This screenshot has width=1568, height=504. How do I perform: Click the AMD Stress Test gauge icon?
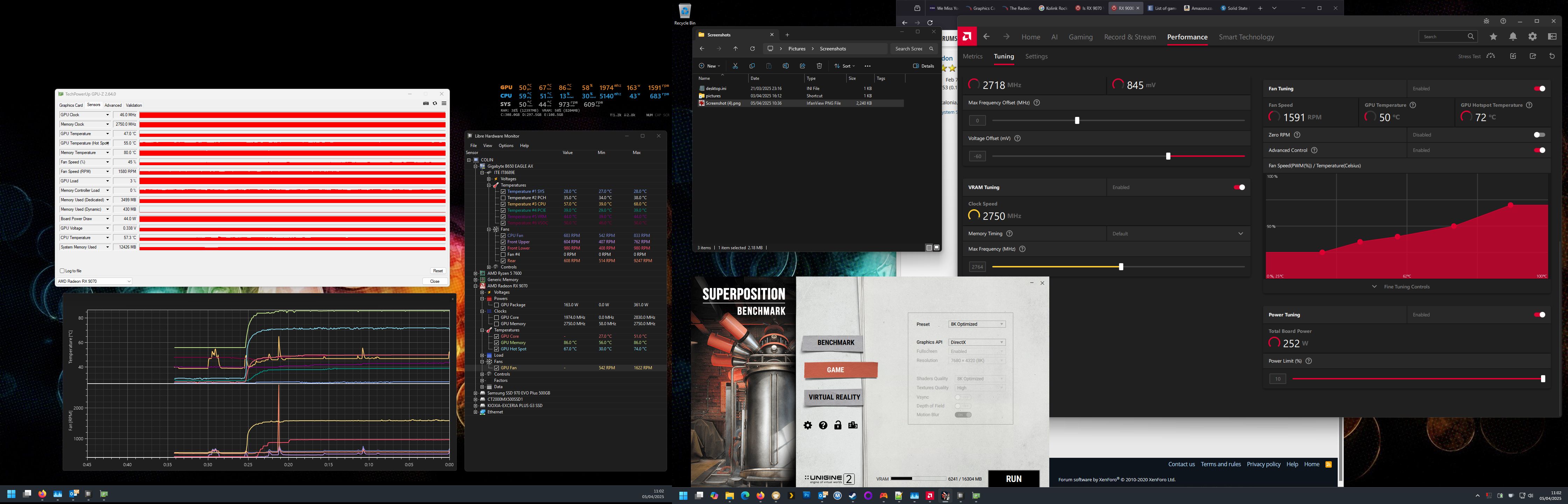pos(1491,56)
